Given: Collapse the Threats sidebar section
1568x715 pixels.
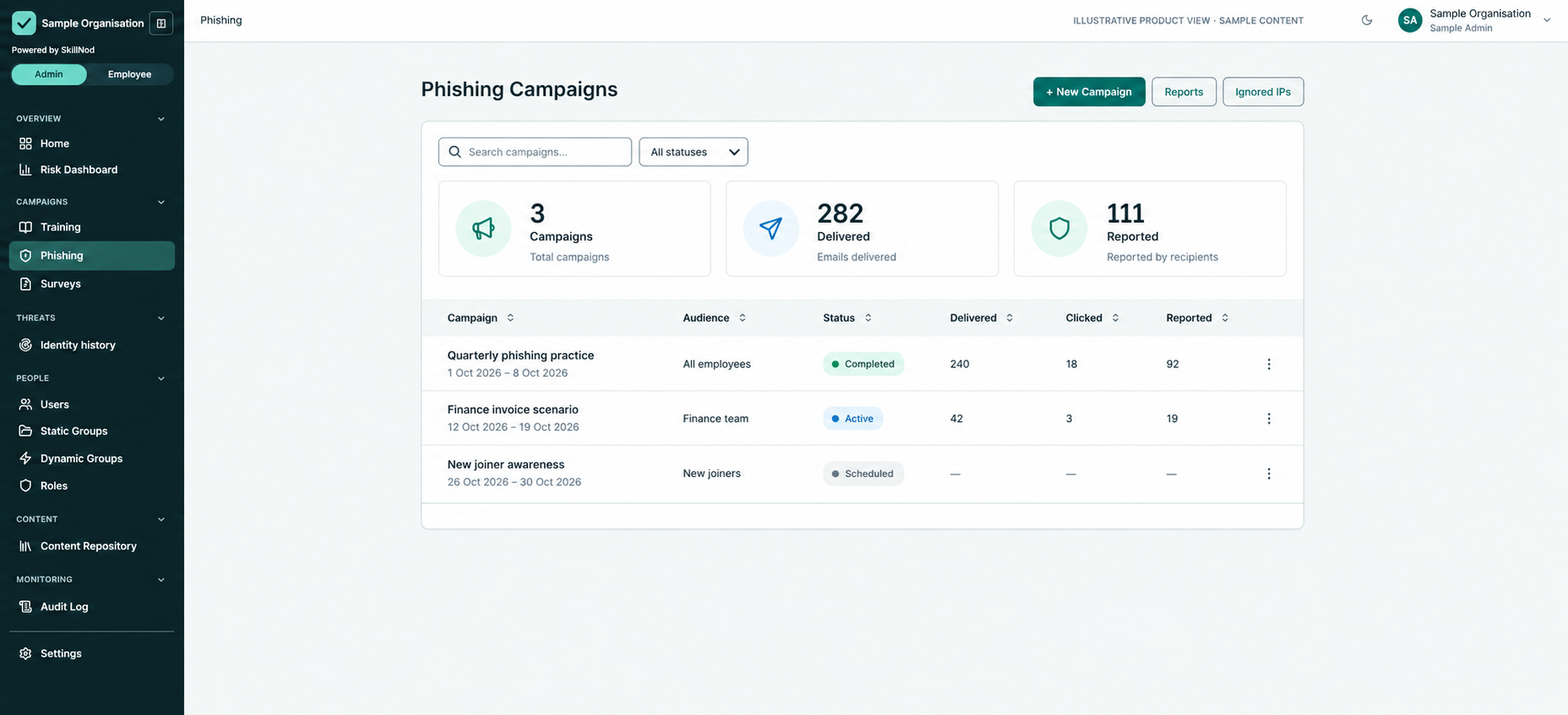Looking at the screenshot, I should point(160,318).
